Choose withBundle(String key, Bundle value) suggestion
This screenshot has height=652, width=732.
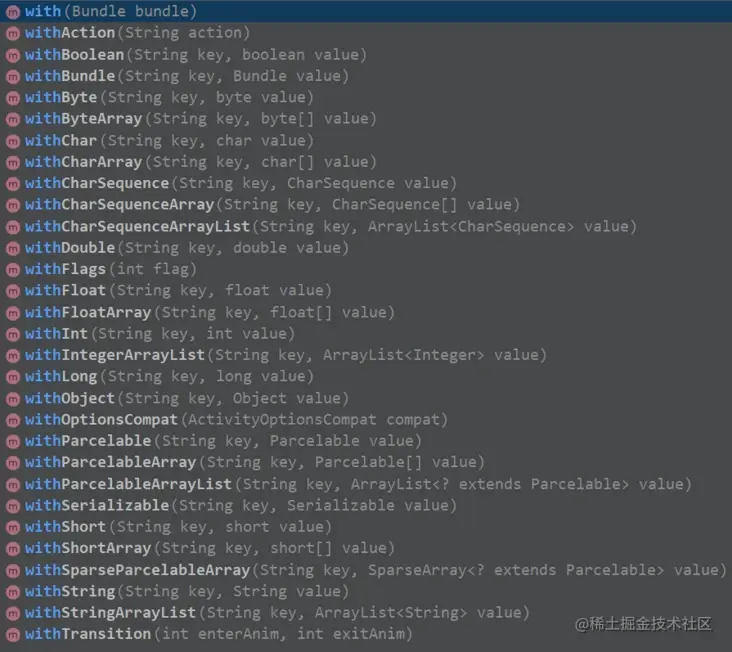pyautogui.click(x=366, y=76)
